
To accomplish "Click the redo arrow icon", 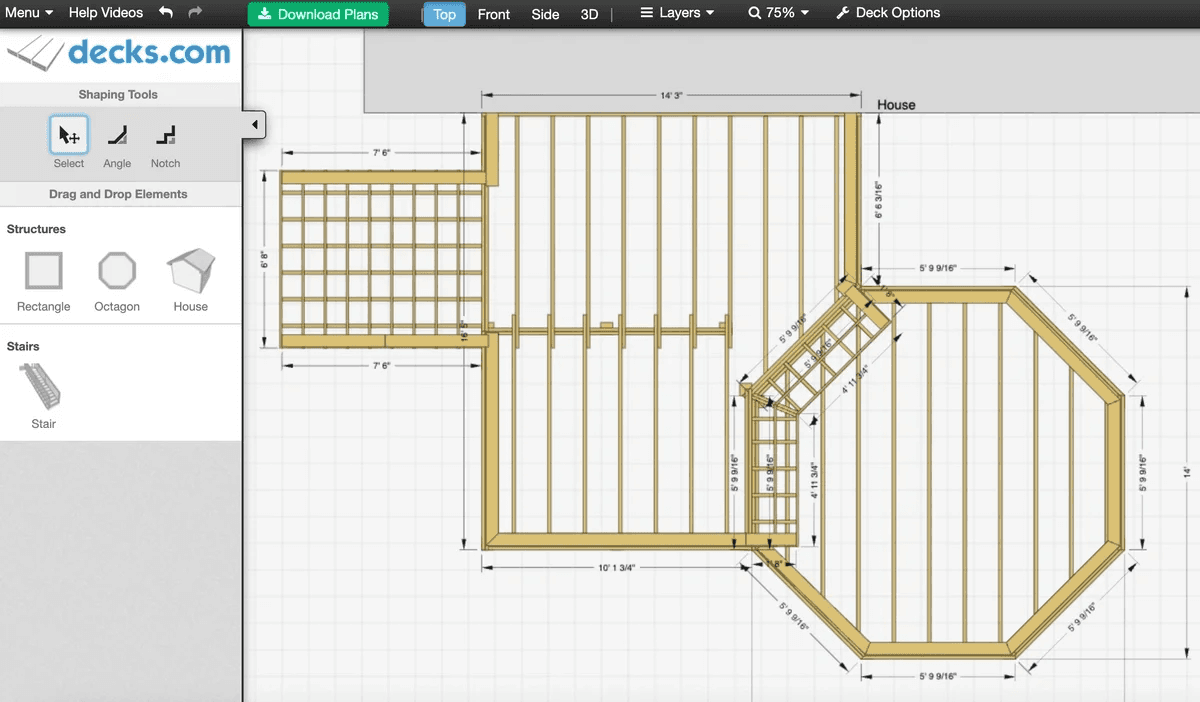I will click(195, 13).
